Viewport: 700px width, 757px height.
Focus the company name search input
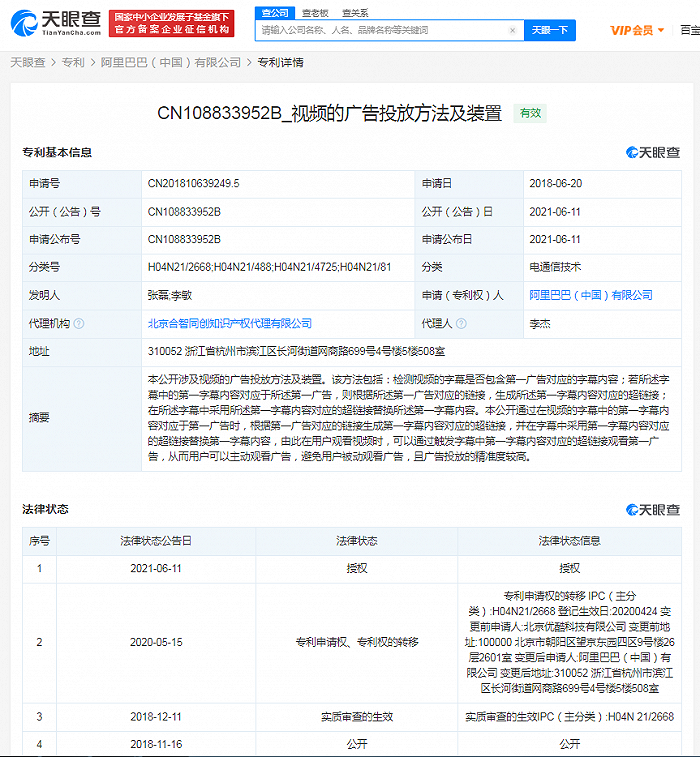(384, 30)
